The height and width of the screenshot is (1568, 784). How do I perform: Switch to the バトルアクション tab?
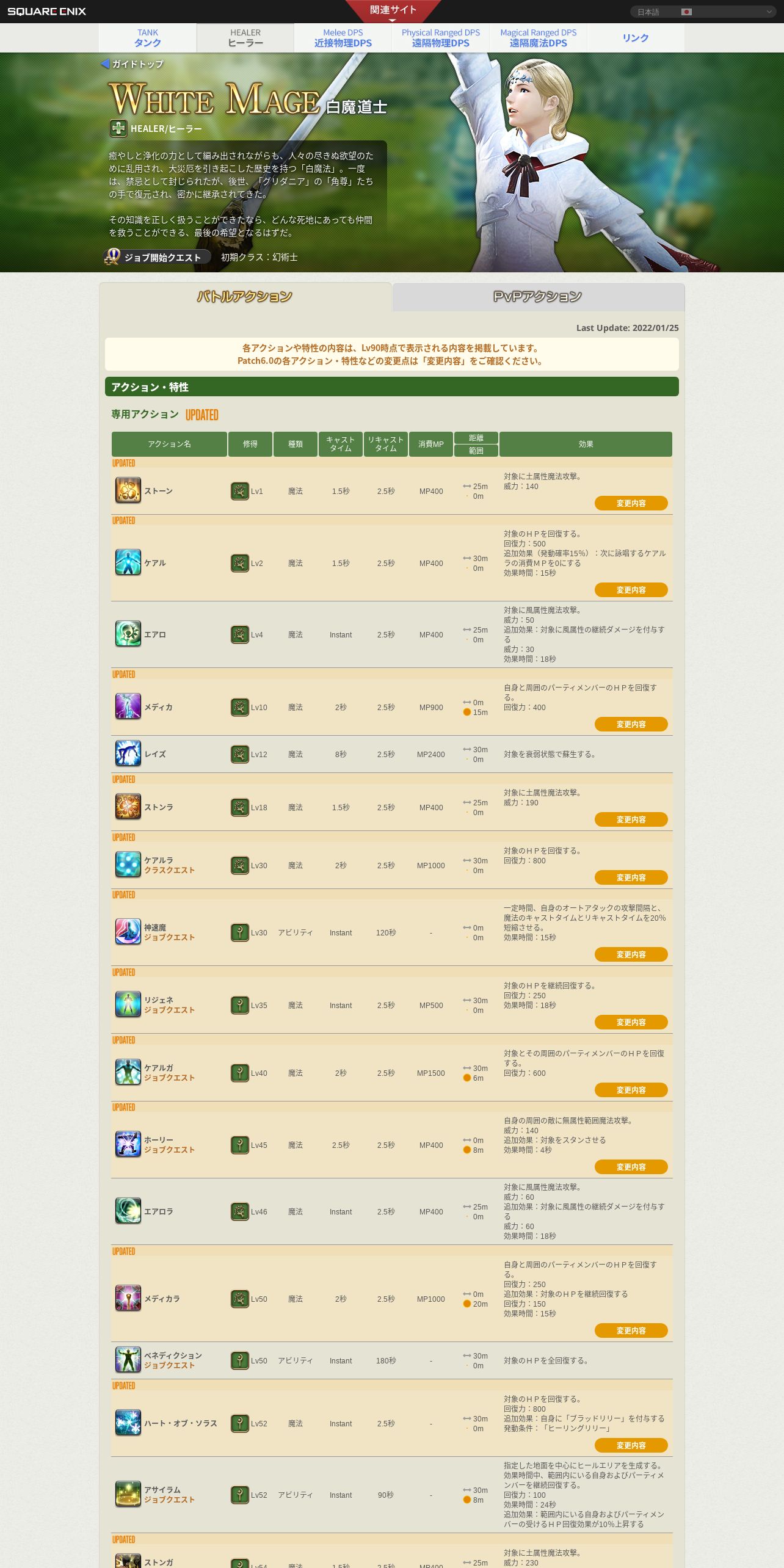(x=245, y=297)
